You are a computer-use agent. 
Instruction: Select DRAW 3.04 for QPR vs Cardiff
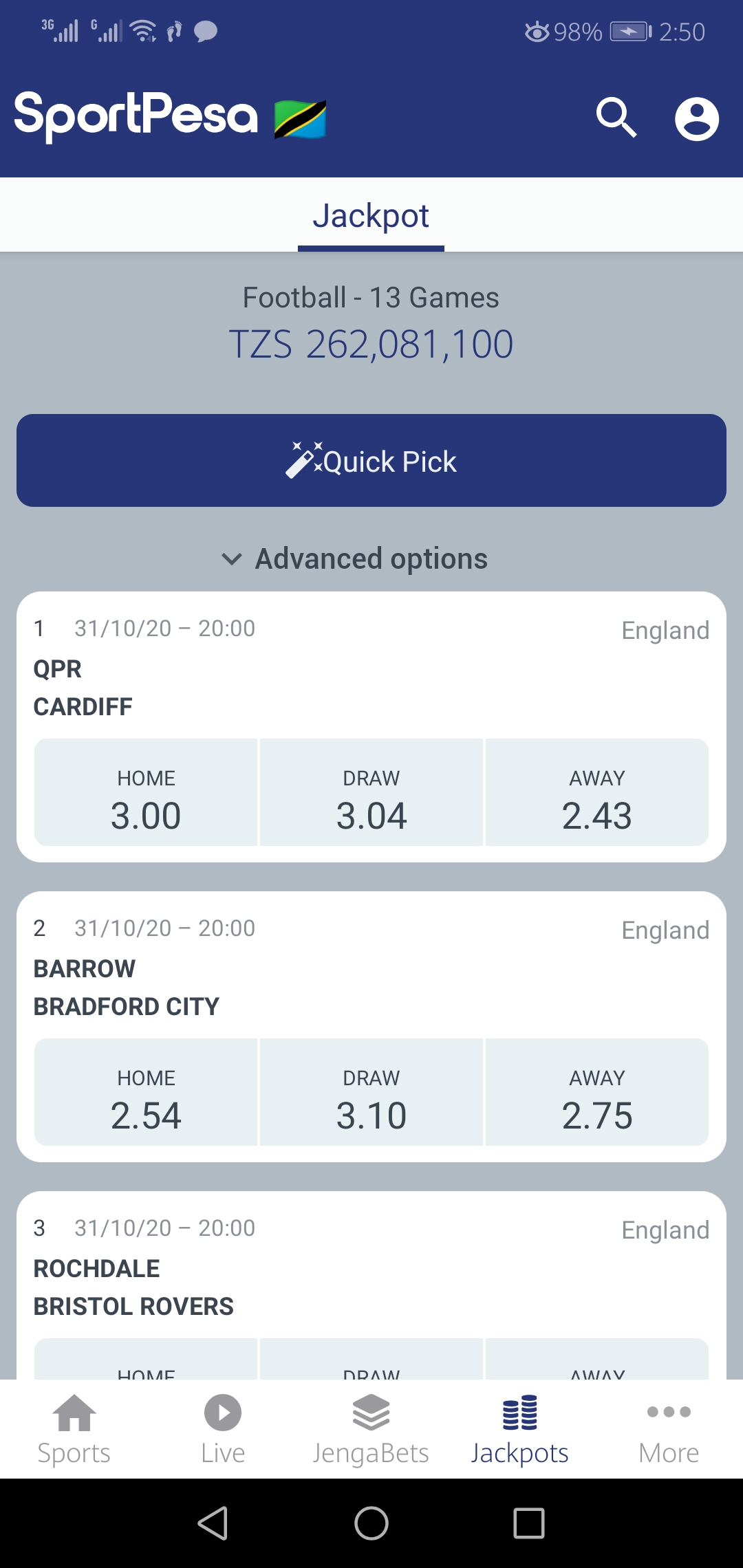pos(371,793)
